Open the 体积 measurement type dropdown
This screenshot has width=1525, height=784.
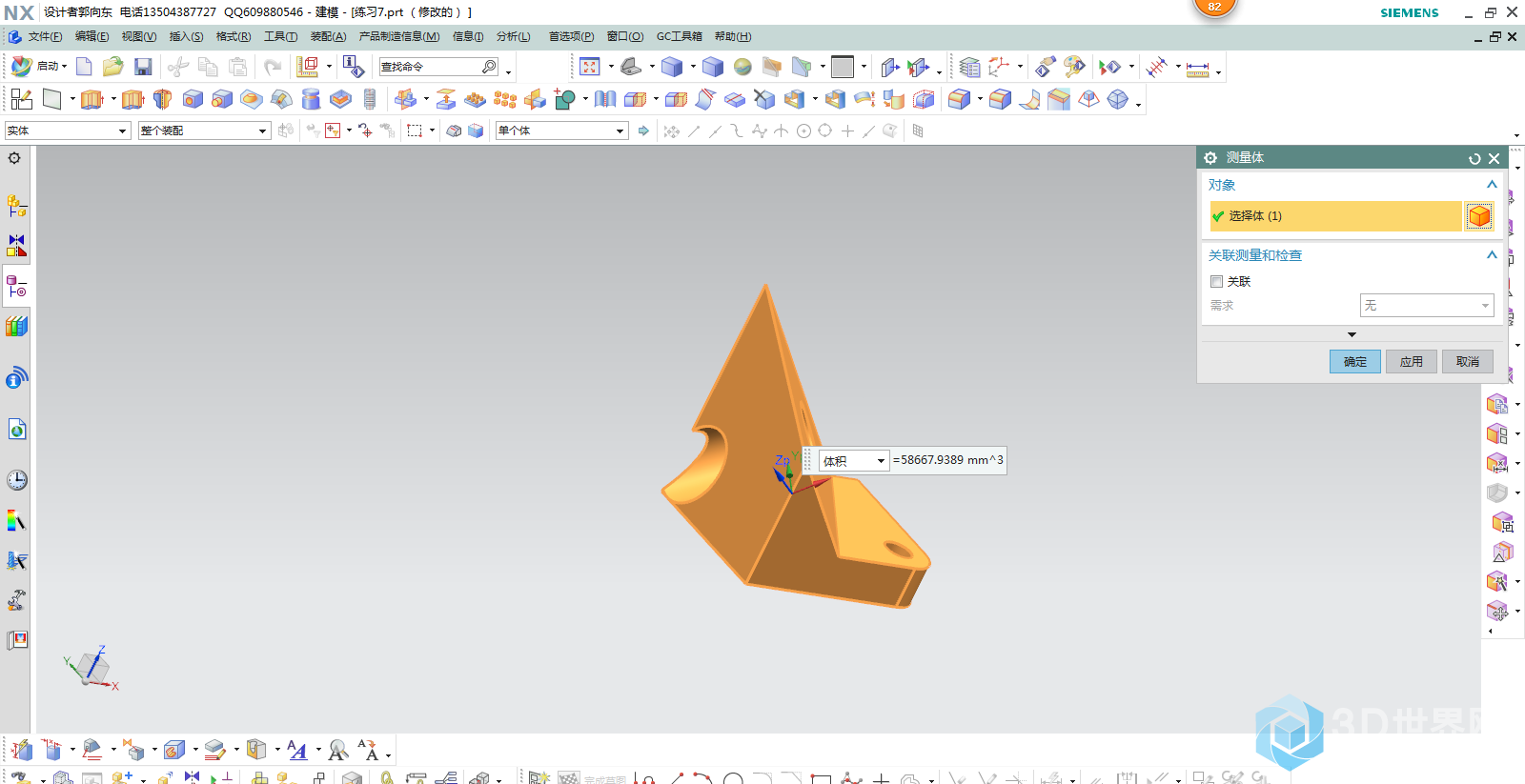pyautogui.click(x=854, y=461)
